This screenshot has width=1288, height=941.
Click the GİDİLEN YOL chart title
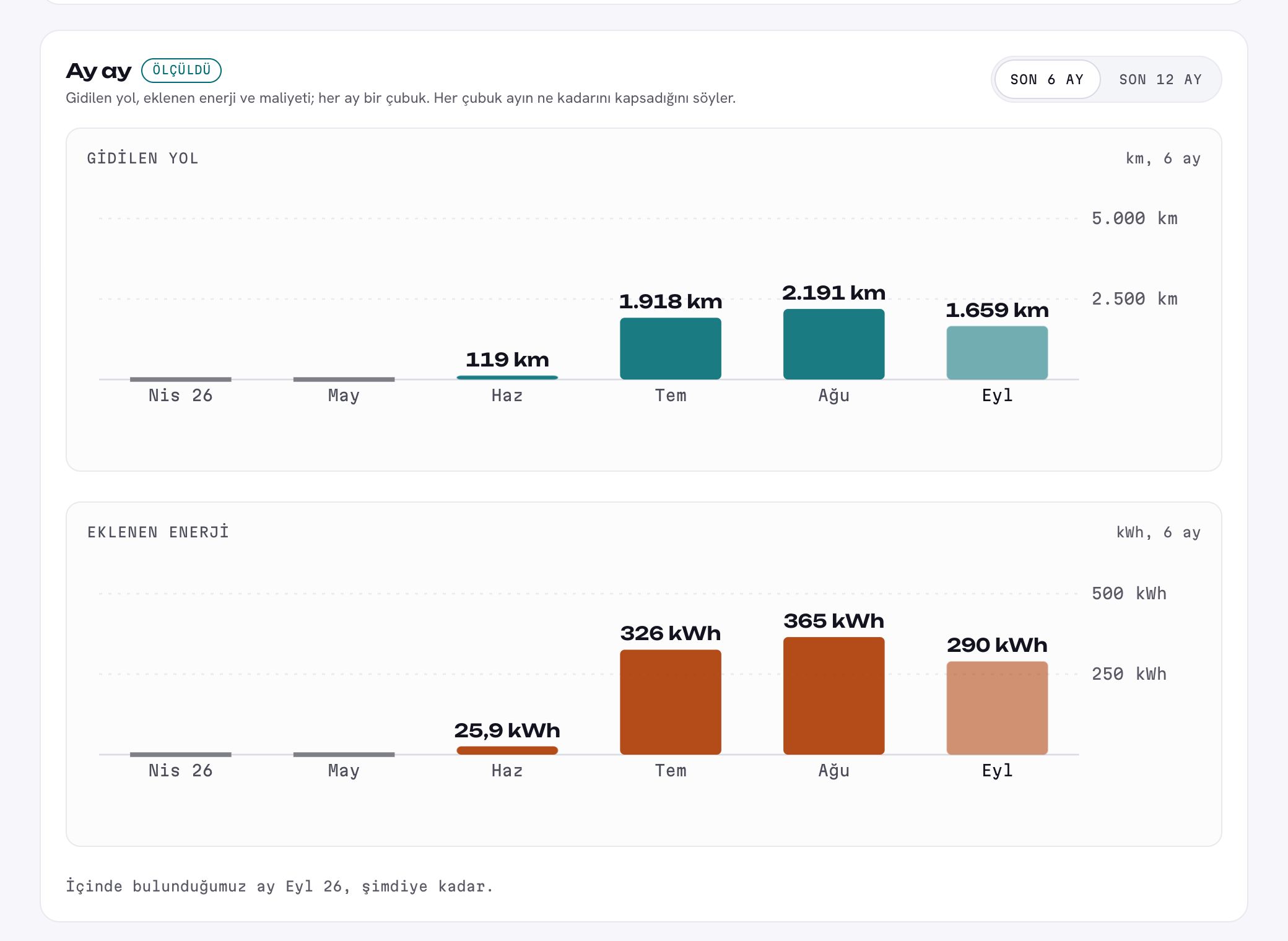click(143, 158)
